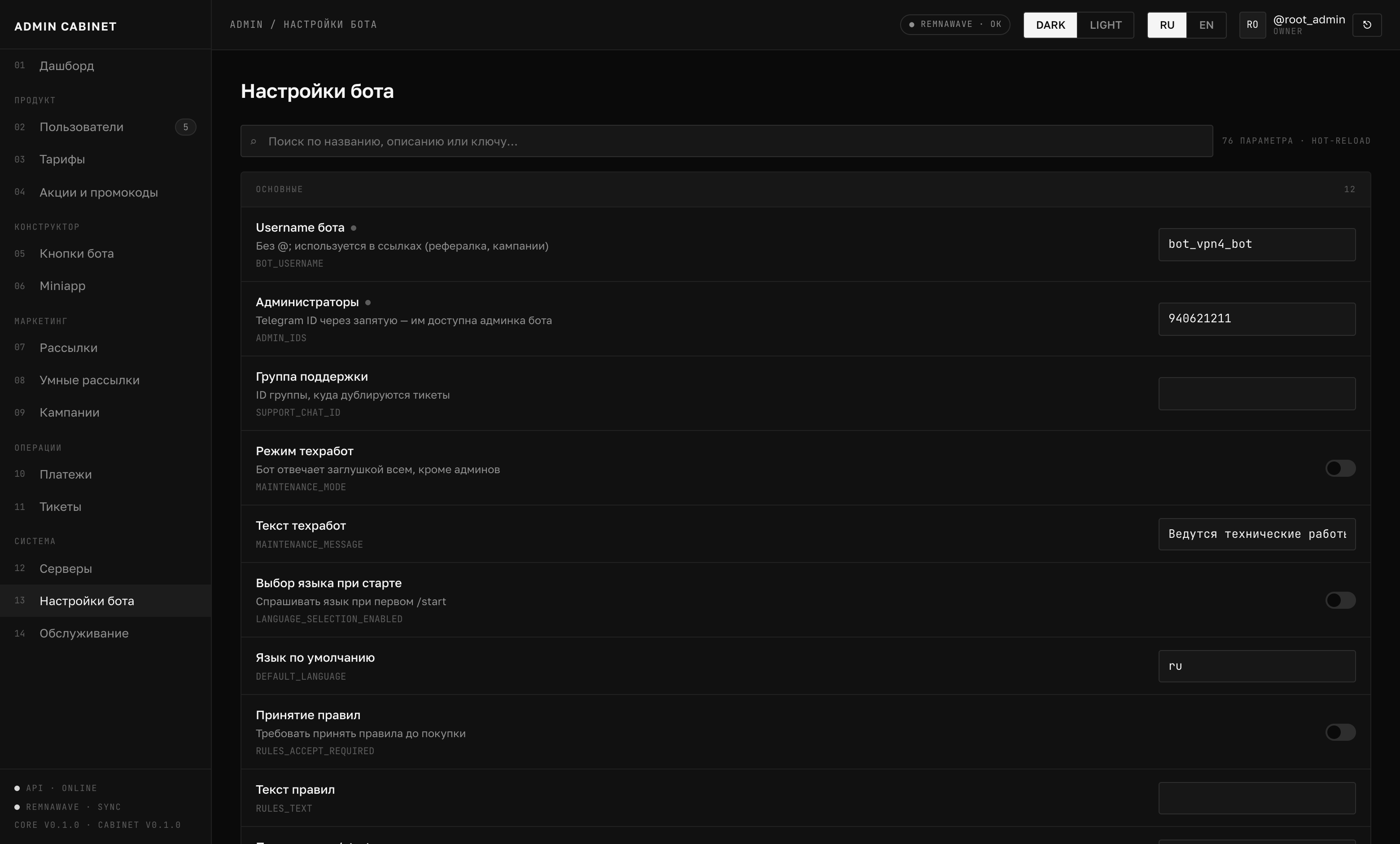The height and width of the screenshot is (844, 1400).
Task: Click the LANGUAGE_SELECTION_ENABLED key label
Action: click(x=329, y=619)
